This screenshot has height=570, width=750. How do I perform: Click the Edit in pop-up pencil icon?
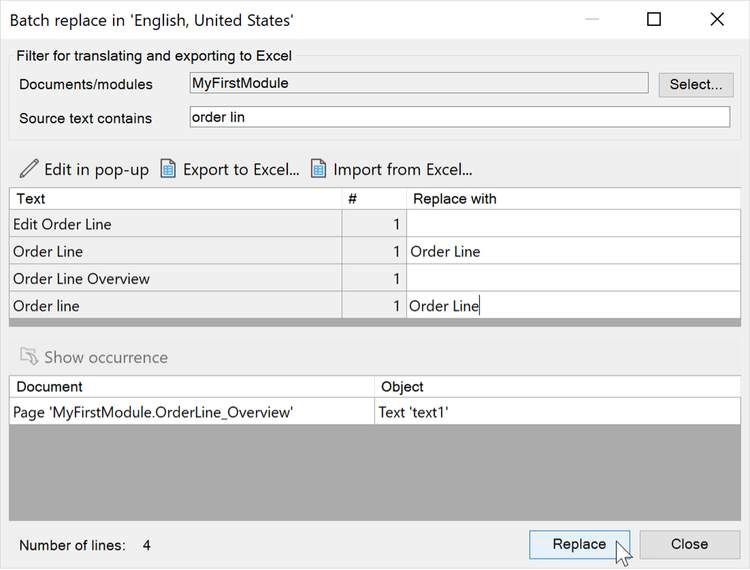coord(29,169)
